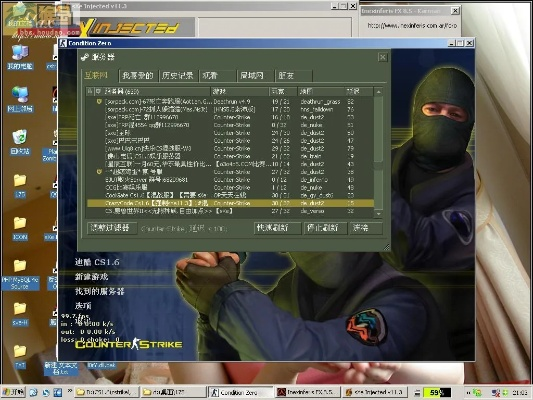Open the 历史记录 (History) tab
The height and width of the screenshot is (400, 533).
(x=178, y=75)
